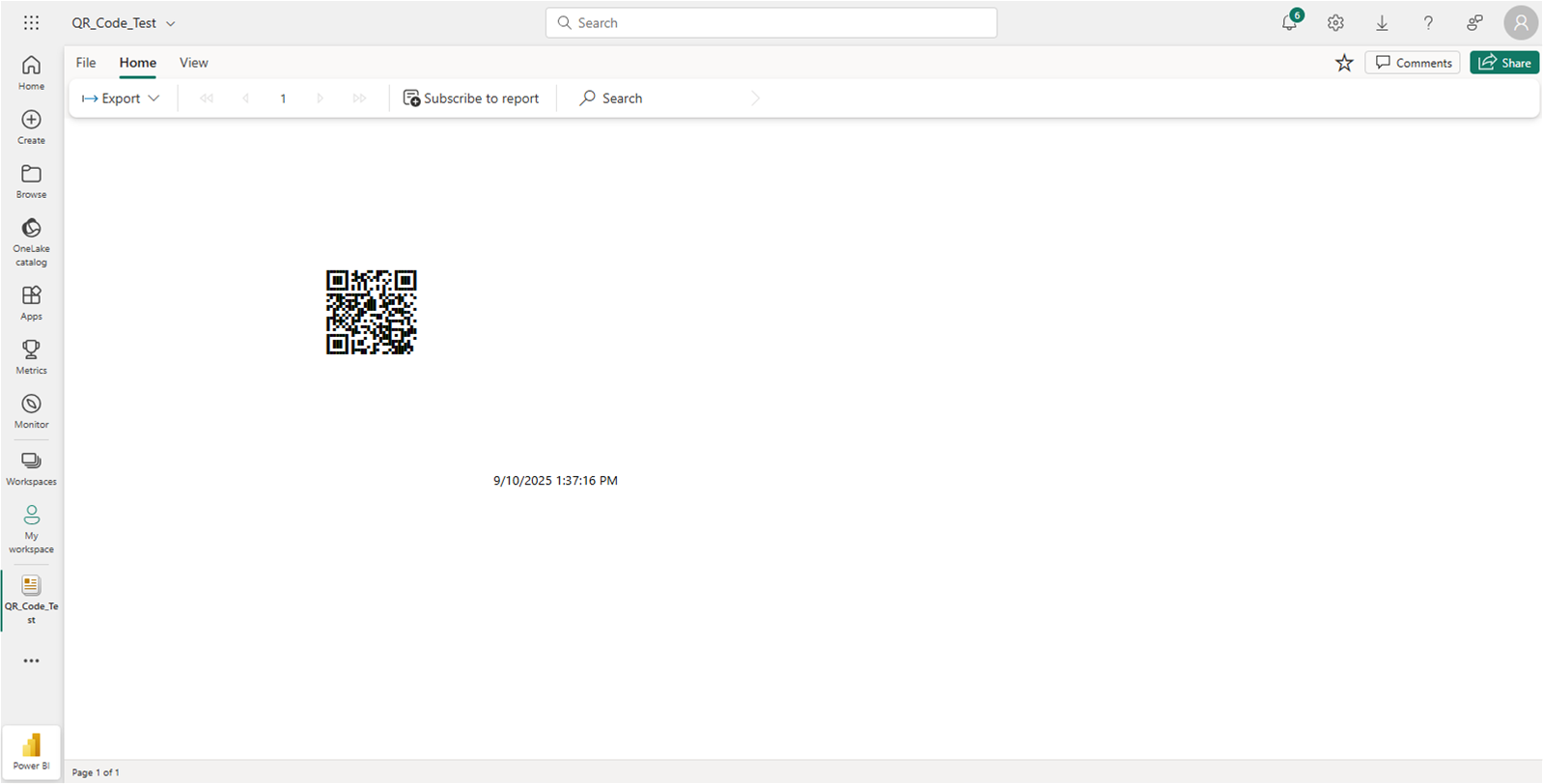Open My workspace
The width and height of the screenshot is (1543, 784).
click(x=31, y=529)
